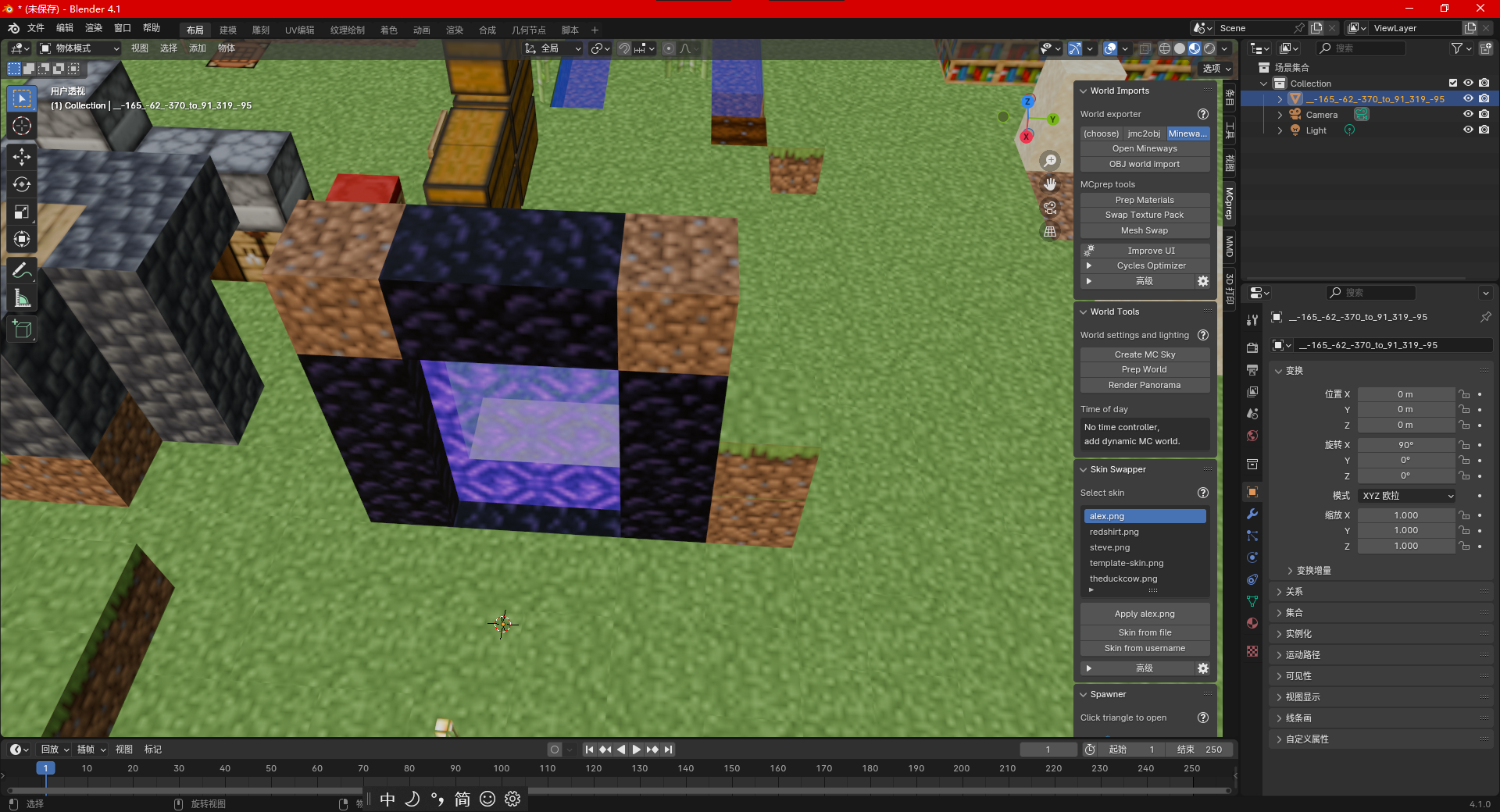
Task: Switch to the UV编辑 workspace tab
Action: [299, 30]
